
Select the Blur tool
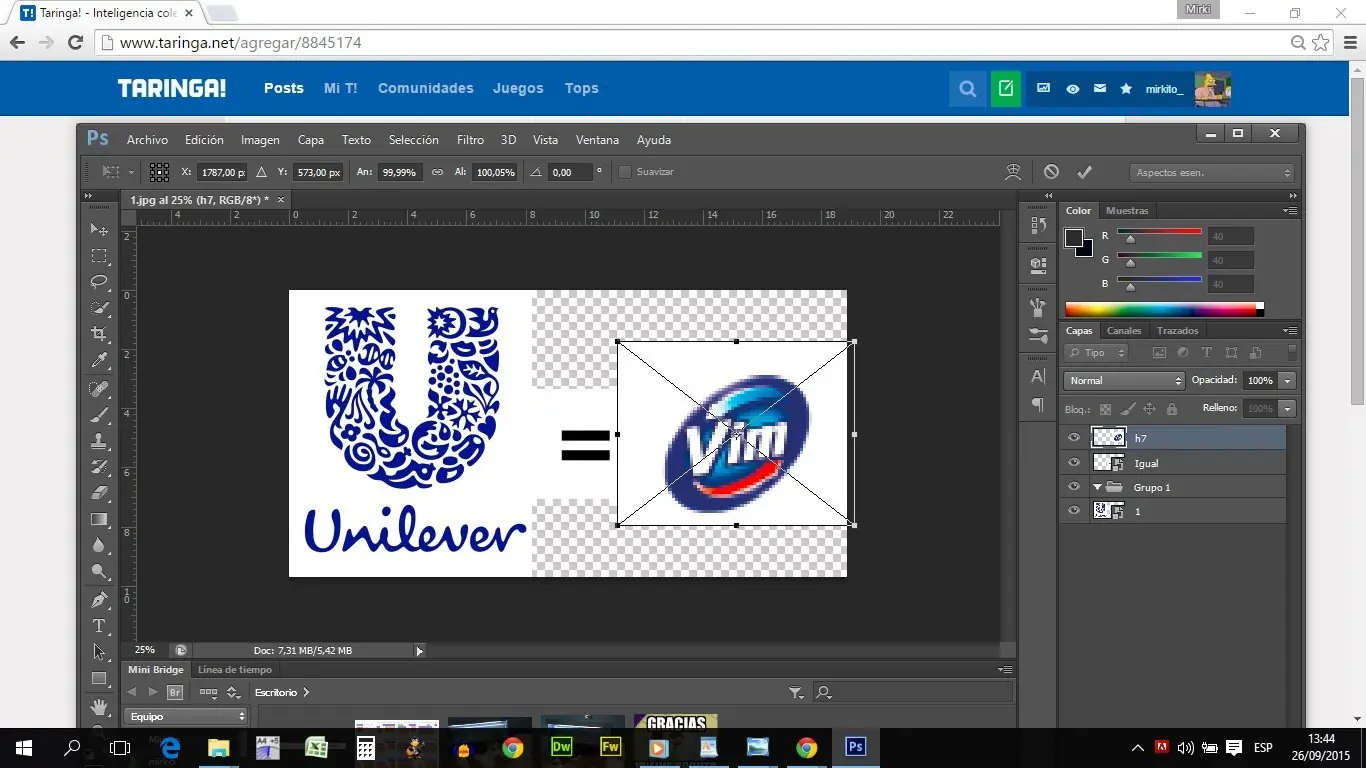point(99,545)
